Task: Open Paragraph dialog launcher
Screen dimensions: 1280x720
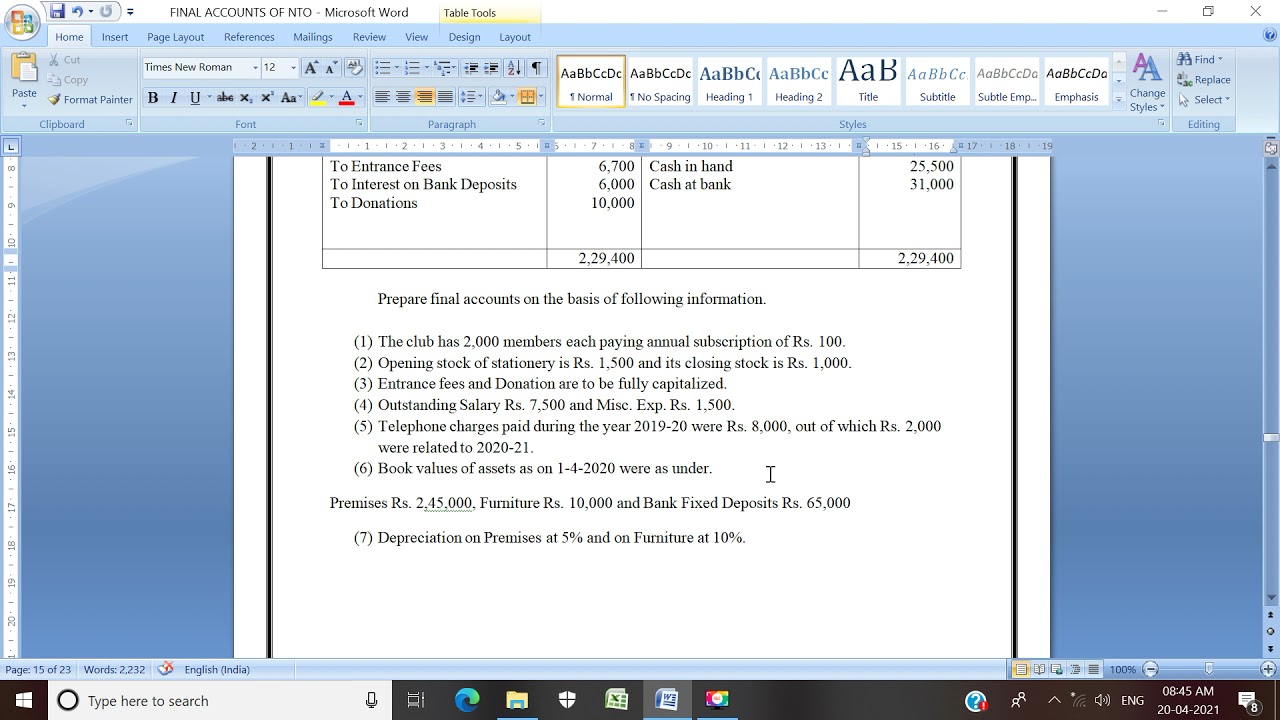Action: tap(542, 124)
